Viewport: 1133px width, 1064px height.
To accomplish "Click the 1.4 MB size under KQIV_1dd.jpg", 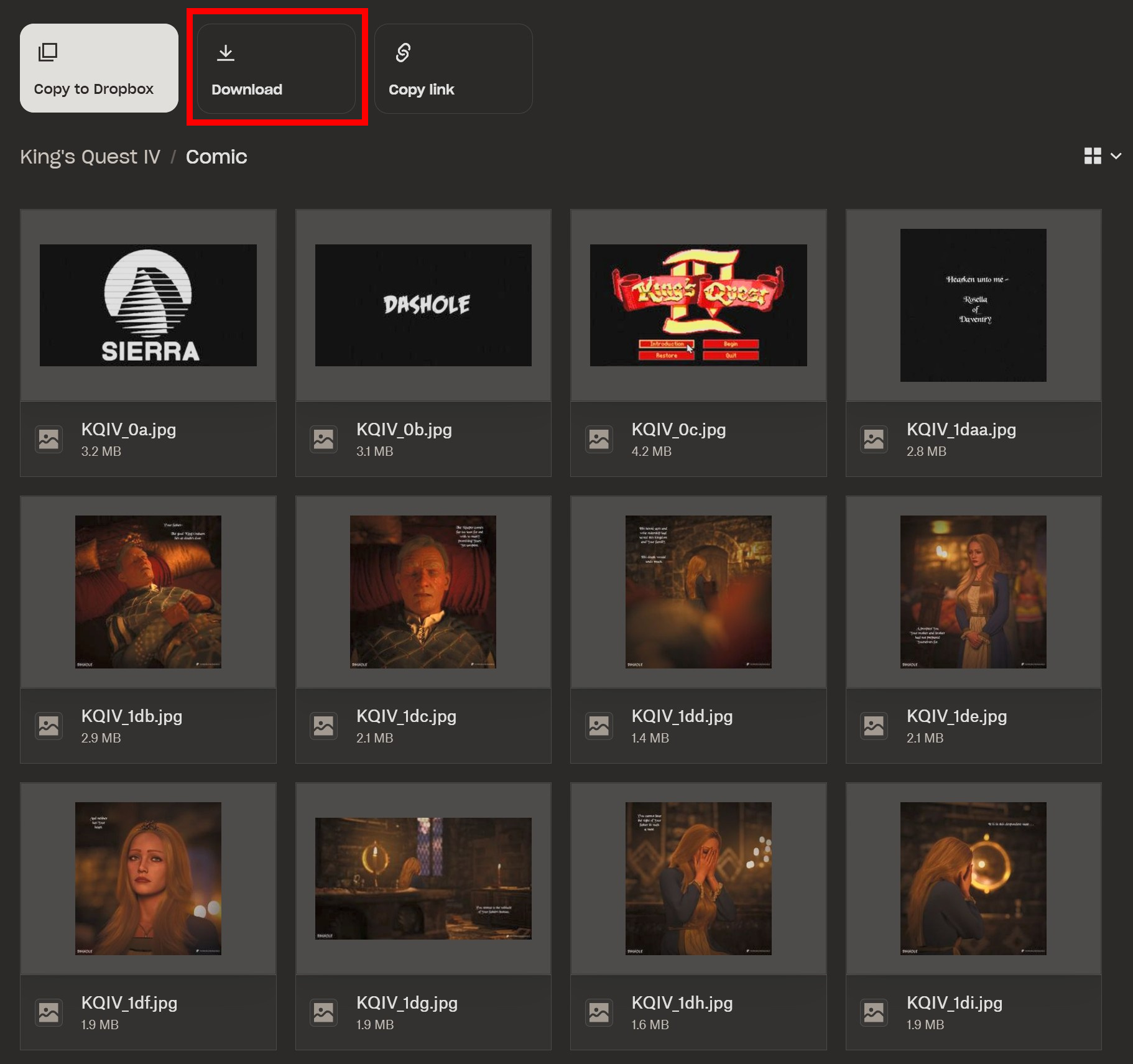I will click(x=650, y=738).
